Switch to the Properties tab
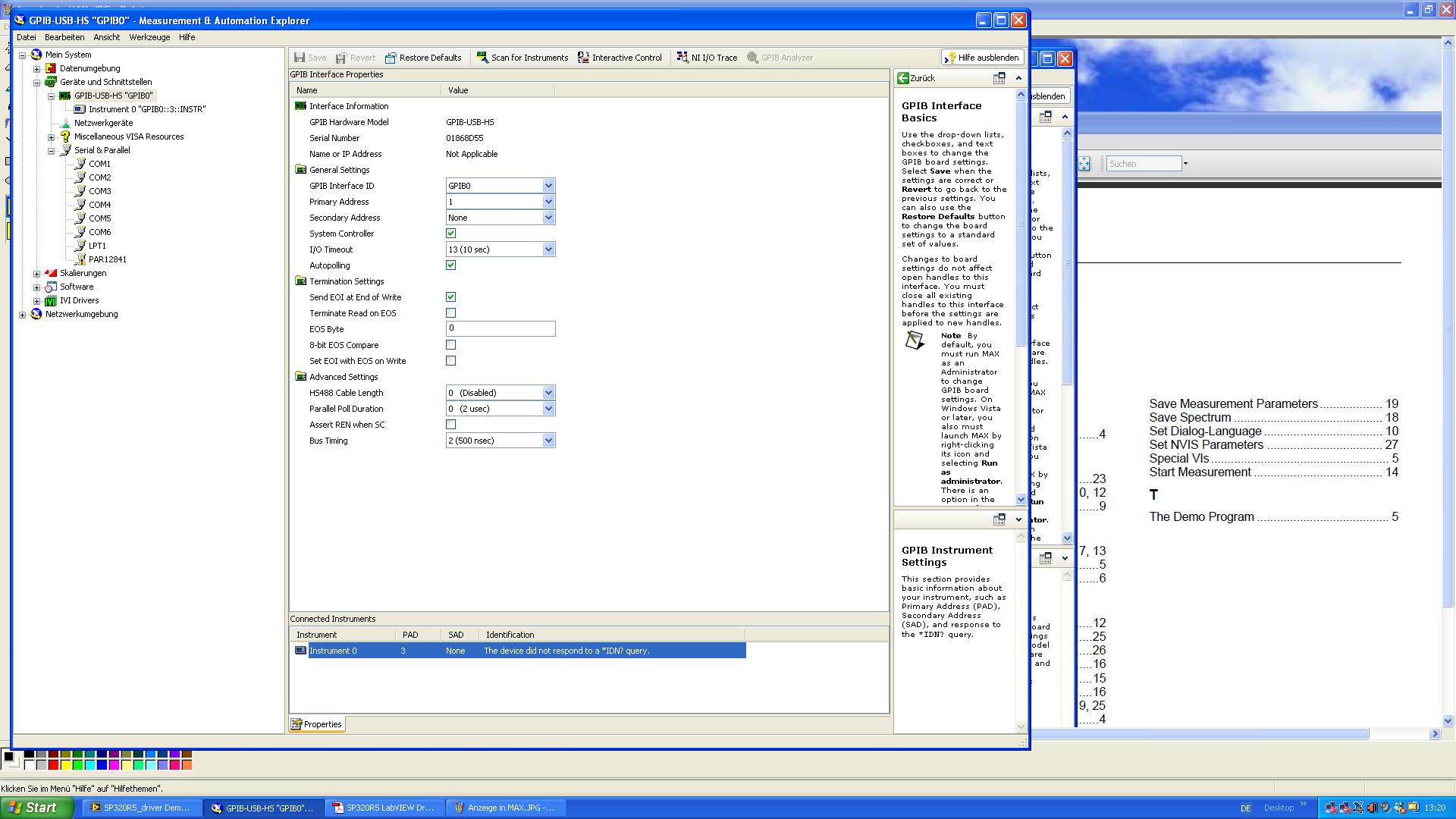The height and width of the screenshot is (819, 1456). click(x=317, y=724)
